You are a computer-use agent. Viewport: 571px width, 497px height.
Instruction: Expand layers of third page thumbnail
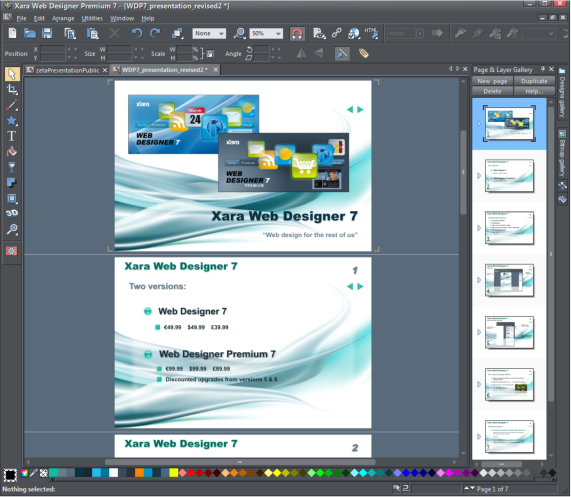(x=479, y=228)
